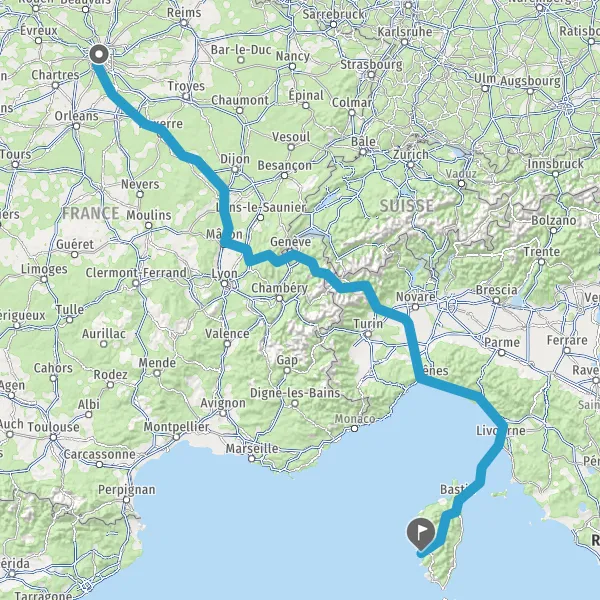Click the Reims city dot
The image size is (600, 600).
pyautogui.click(x=184, y=23)
